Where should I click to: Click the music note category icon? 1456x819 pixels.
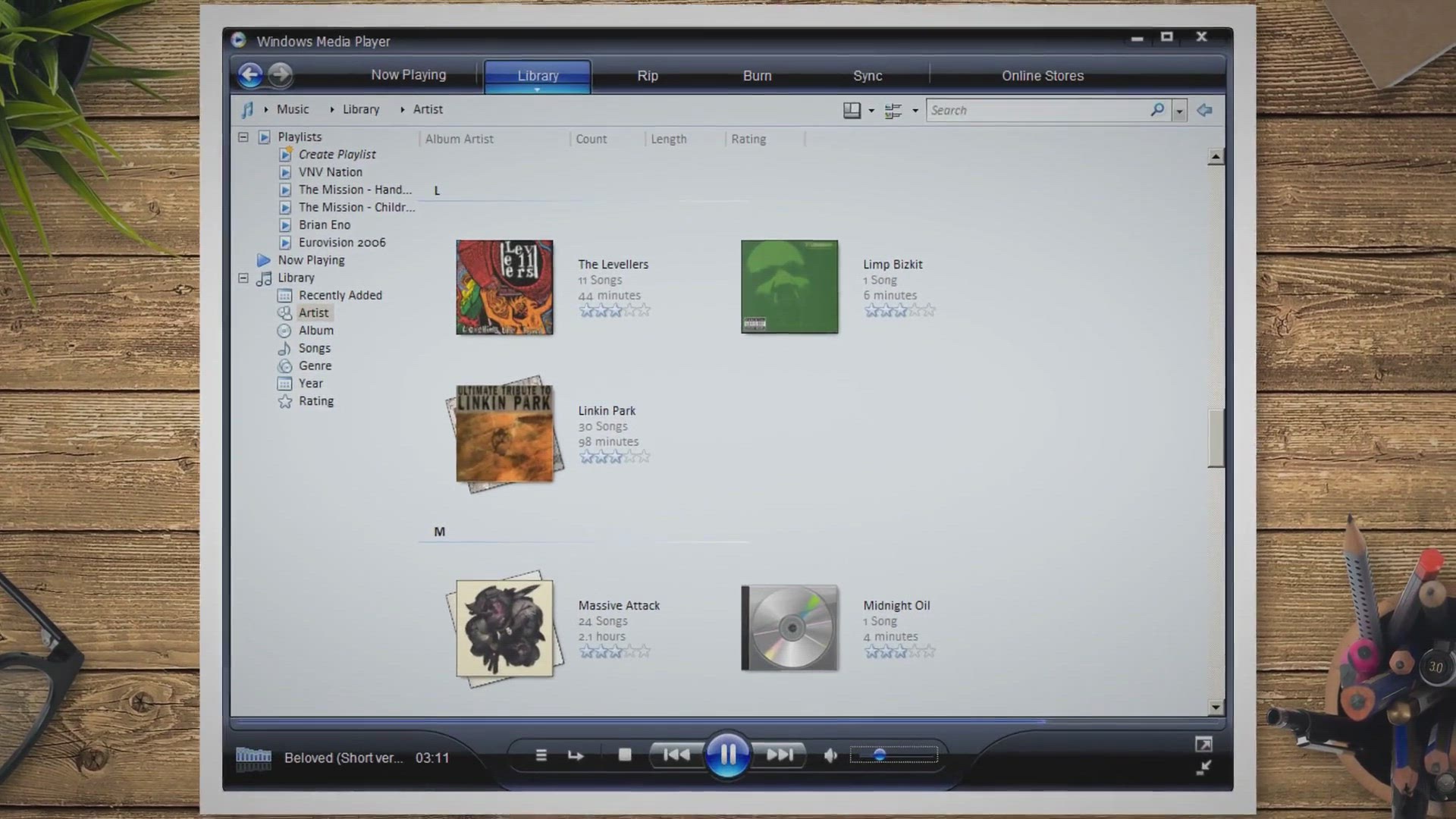pyautogui.click(x=247, y=110)
